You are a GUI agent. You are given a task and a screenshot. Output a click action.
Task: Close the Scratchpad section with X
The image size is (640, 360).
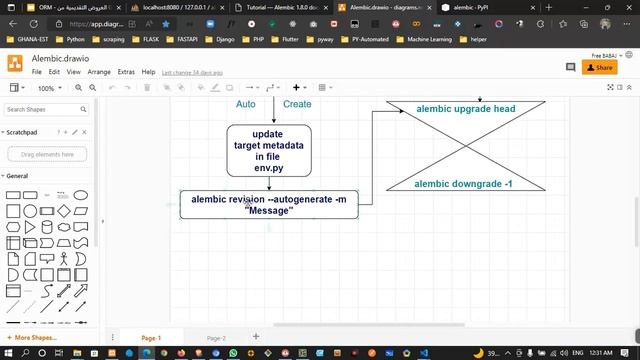[84, 132]
